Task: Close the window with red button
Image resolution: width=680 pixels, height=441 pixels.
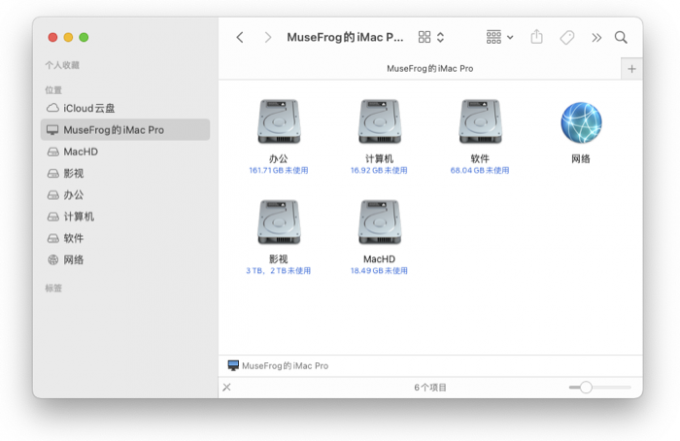Action: (53, 37)
